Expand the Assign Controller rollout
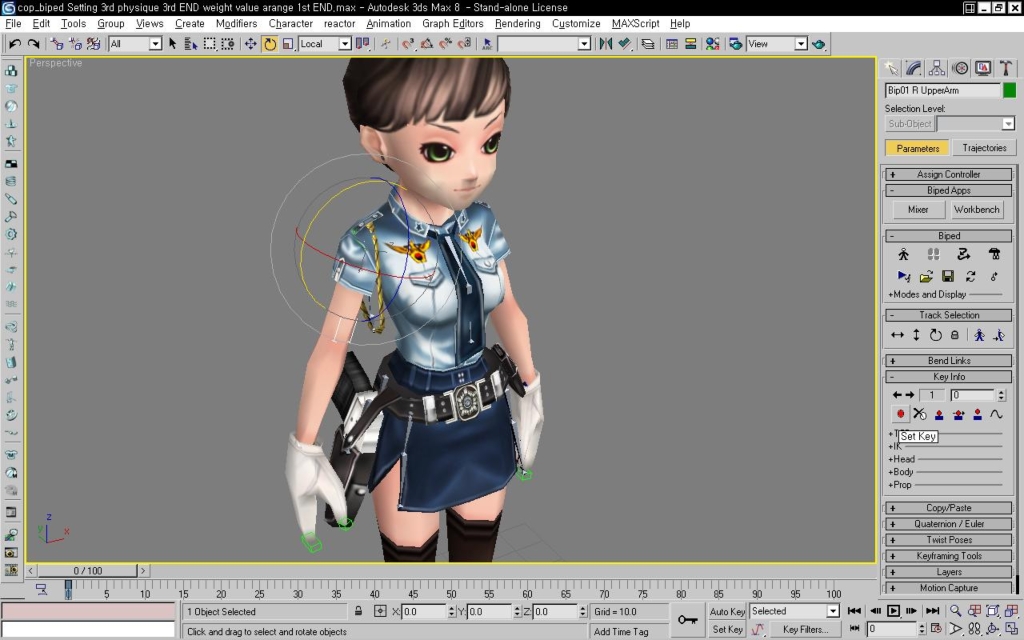Image resolution: width=1024 pixels, height=640 pixels. [948, 174]
